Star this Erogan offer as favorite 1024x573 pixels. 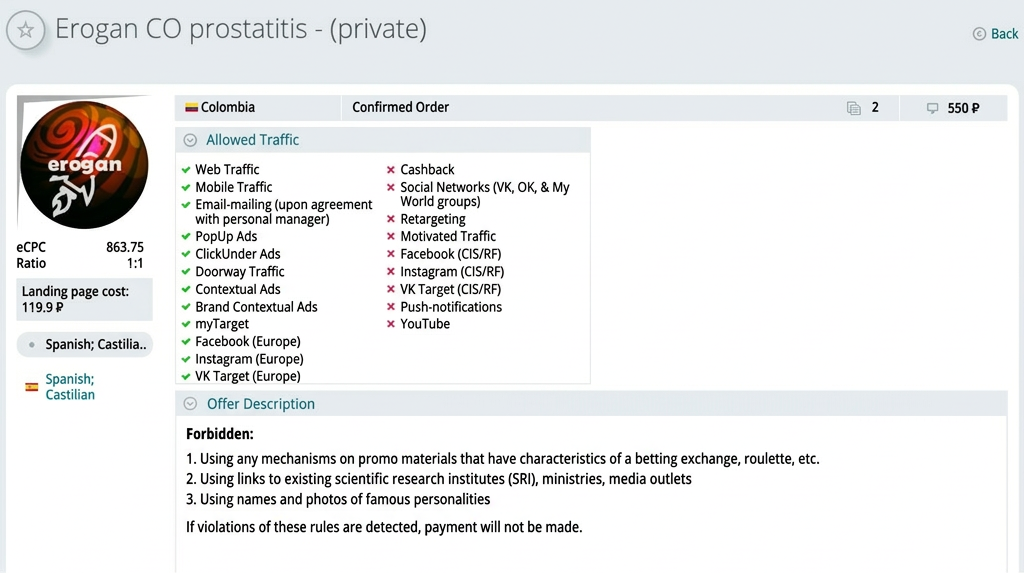tap(25, 29)
